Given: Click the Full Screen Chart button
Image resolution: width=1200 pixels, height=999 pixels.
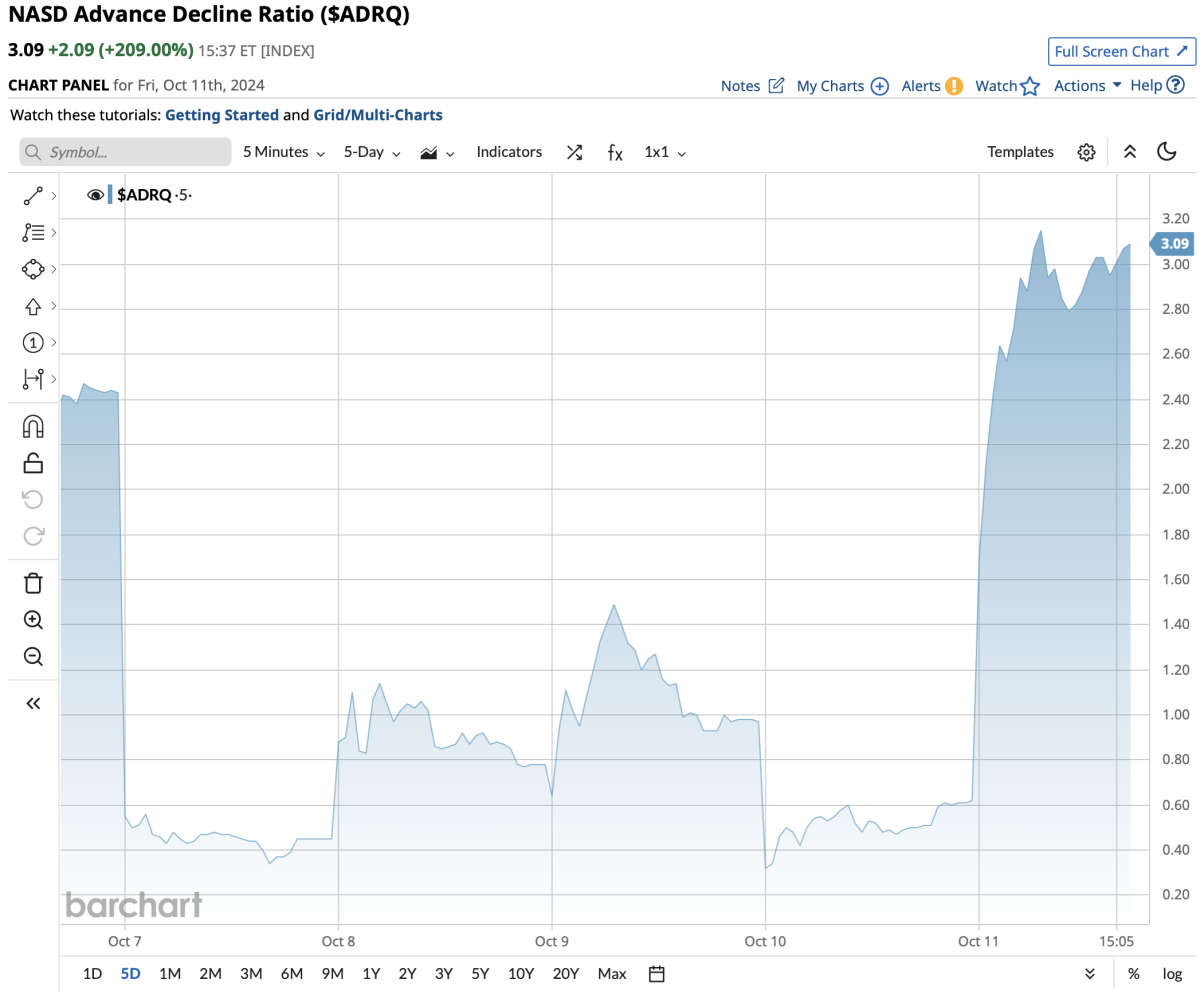Looking at the screenshot, I should click(1121, 51).
